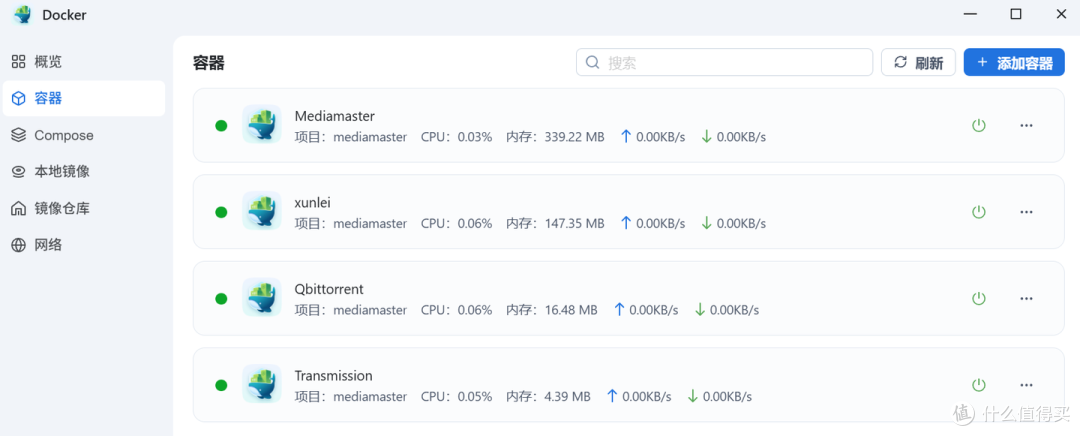The height and width of the screenshot is (436, 1080).
Task: Click the green status dot for Mediamaster
Action: [x=221, y=125]
